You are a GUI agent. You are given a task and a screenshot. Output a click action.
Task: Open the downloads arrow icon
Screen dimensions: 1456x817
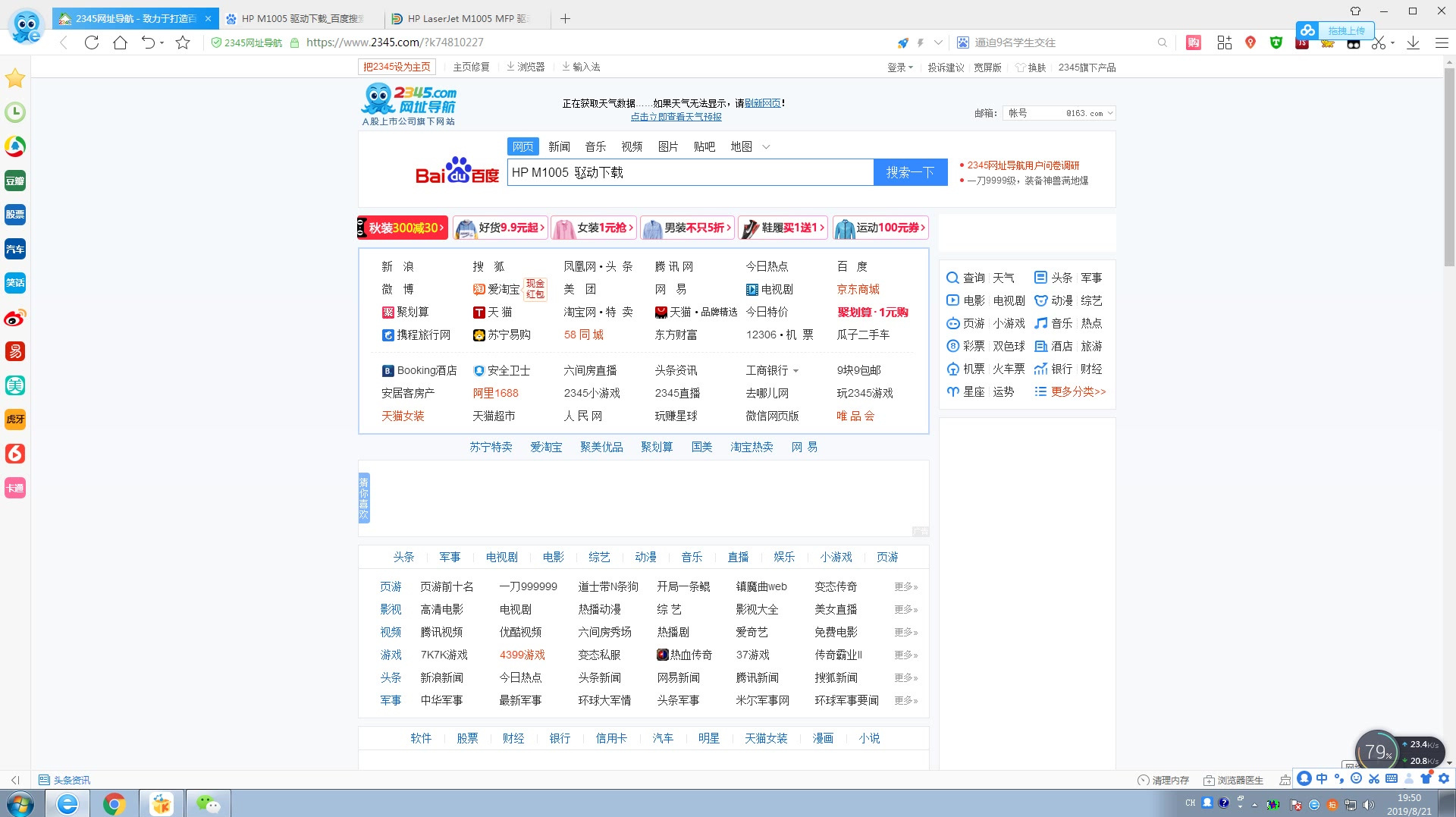click(1413, 42)
